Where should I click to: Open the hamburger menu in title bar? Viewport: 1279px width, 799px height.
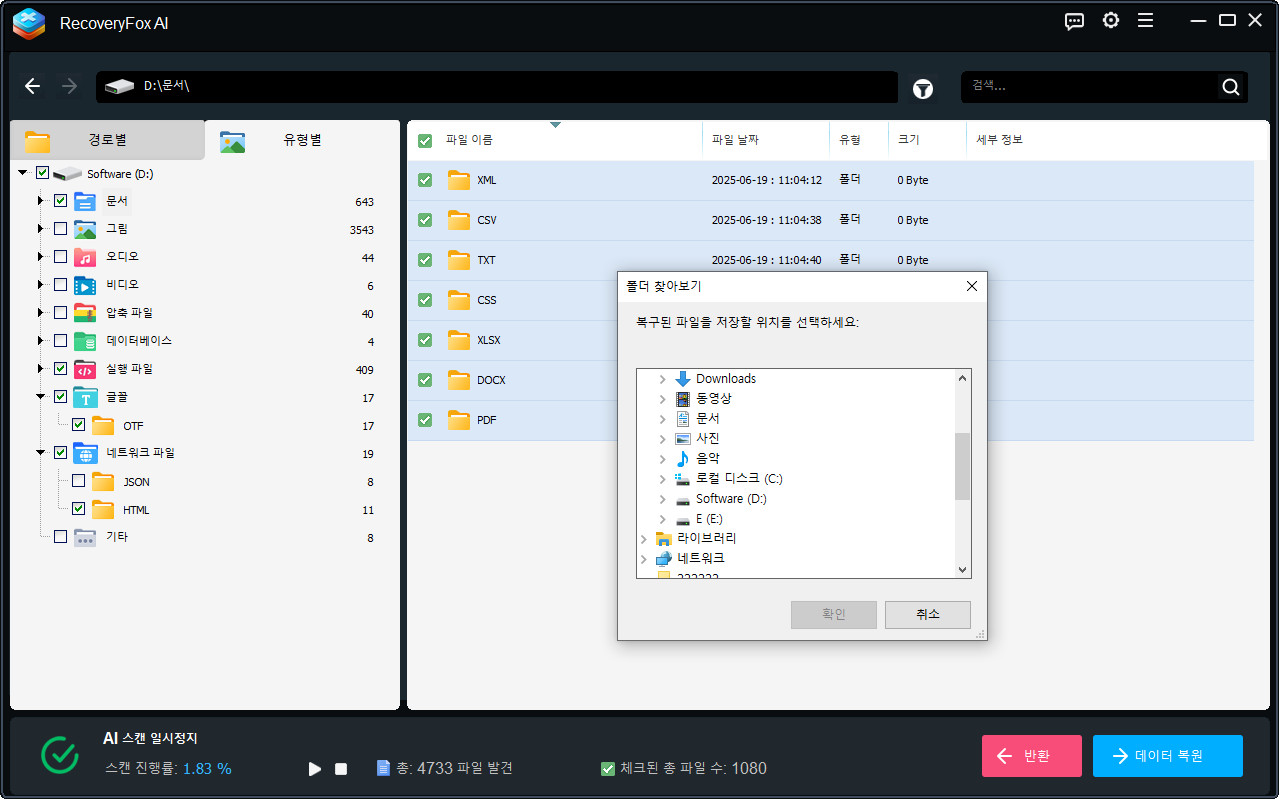coord(1145,21)
